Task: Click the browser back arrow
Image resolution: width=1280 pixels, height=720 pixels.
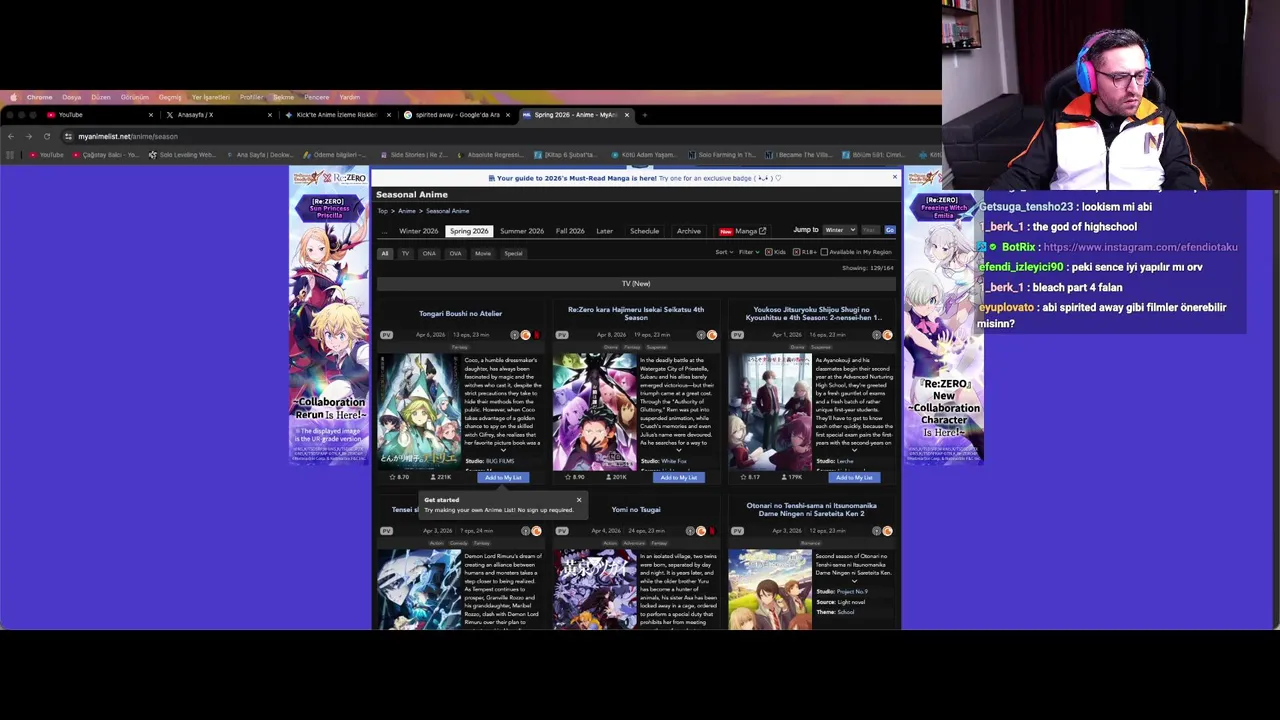Action: [x=10, y=136]
